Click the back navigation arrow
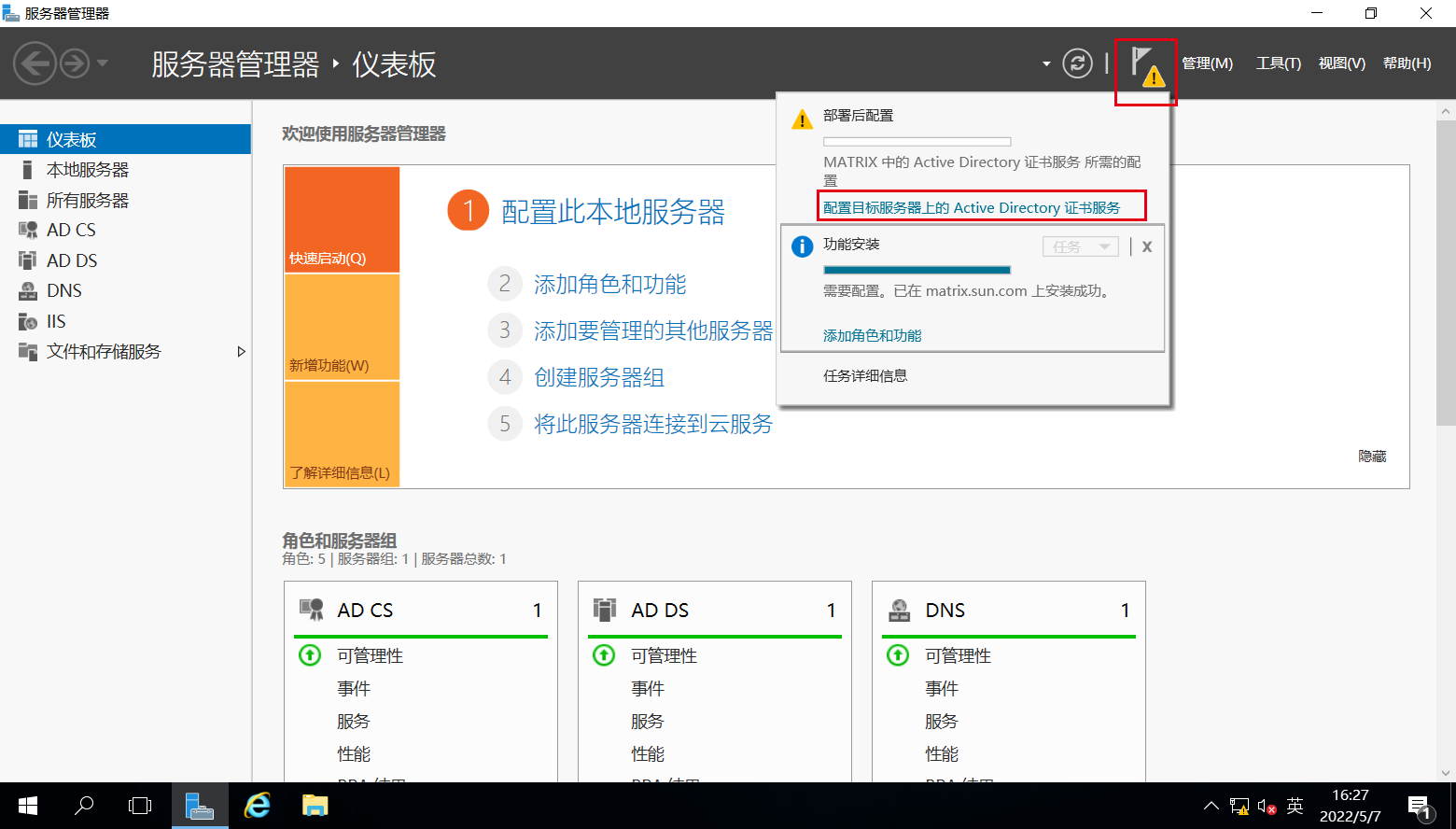 (x=35, y=63)
